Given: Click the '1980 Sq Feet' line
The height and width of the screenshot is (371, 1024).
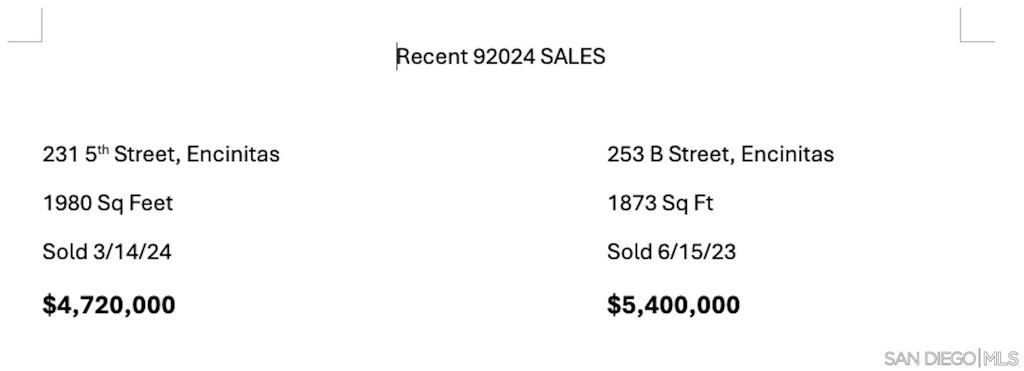Looking at the screenshot, I should click(108, 203).
